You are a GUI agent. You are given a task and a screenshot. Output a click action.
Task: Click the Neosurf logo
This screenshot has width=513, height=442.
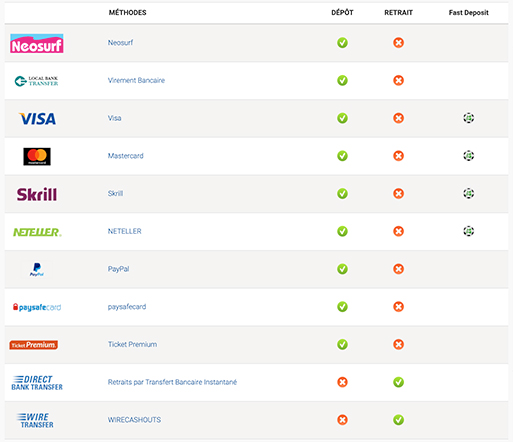[37, 43]
